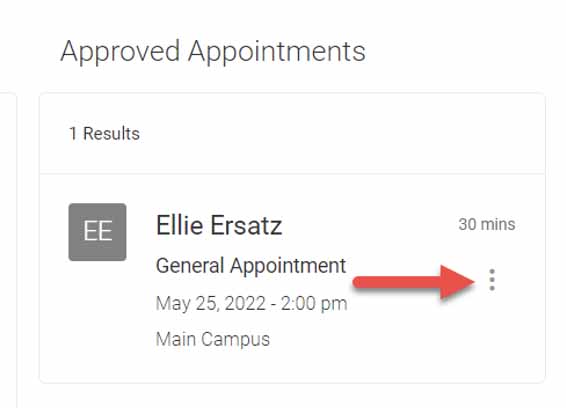Click the red arrow's shaft
This screenshot has width=566, height=408.
tap(396, 282)
